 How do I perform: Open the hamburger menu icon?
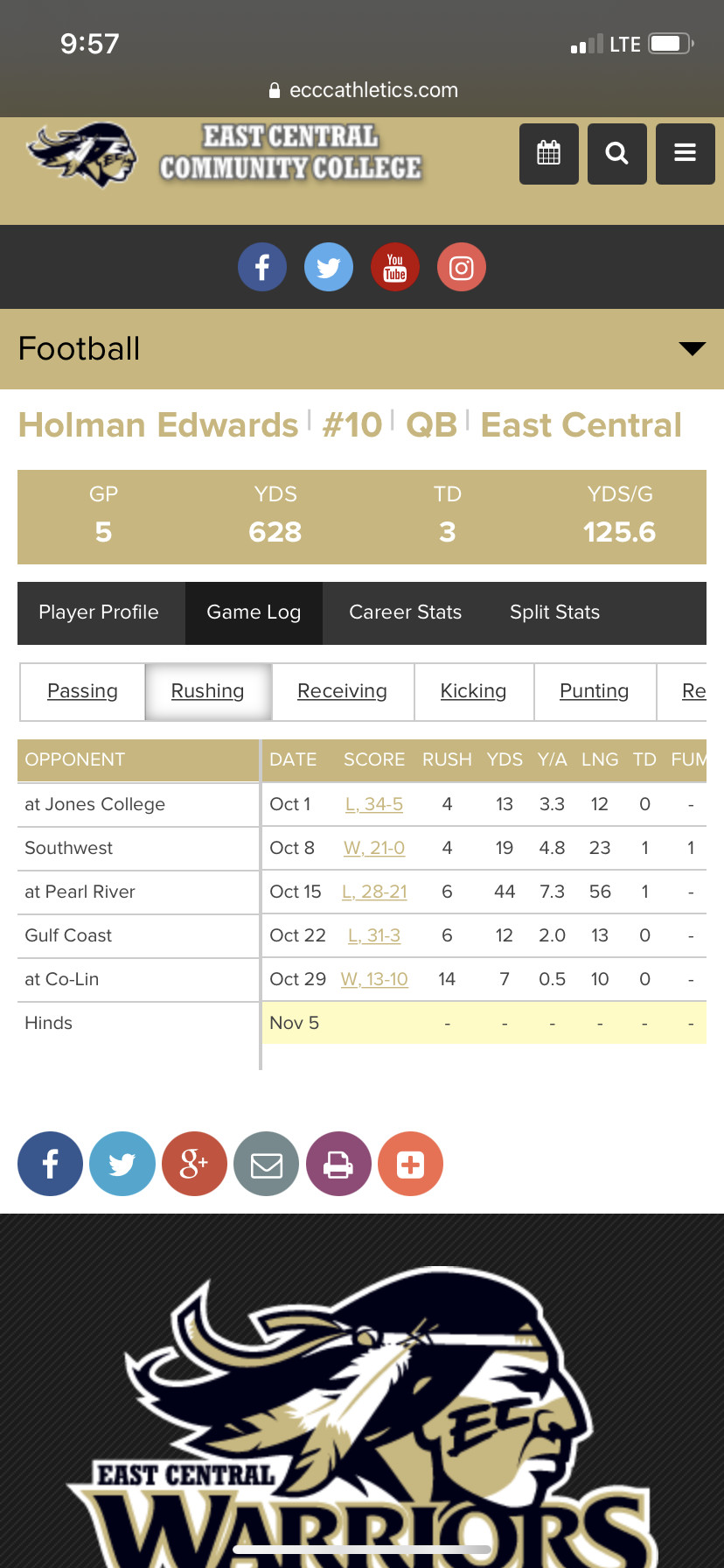[x=685, y=154]
